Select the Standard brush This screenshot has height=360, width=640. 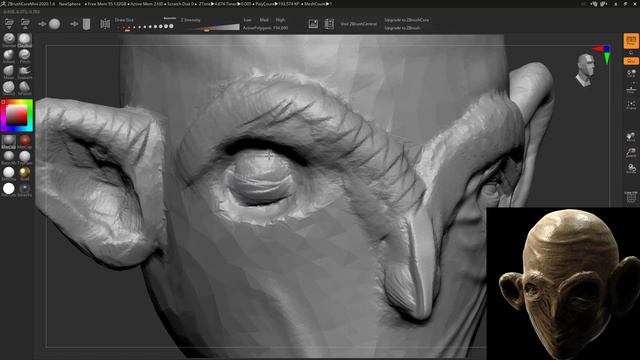click(9, 40)
